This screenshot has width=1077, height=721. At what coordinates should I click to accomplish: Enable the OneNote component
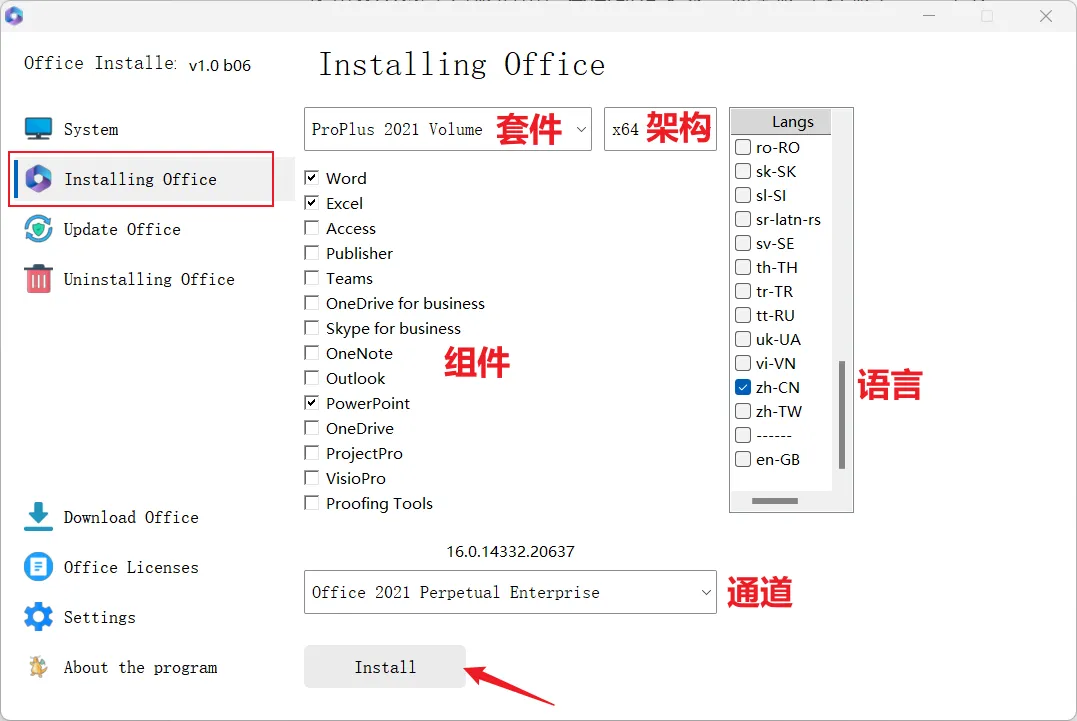tap(311, 353)
